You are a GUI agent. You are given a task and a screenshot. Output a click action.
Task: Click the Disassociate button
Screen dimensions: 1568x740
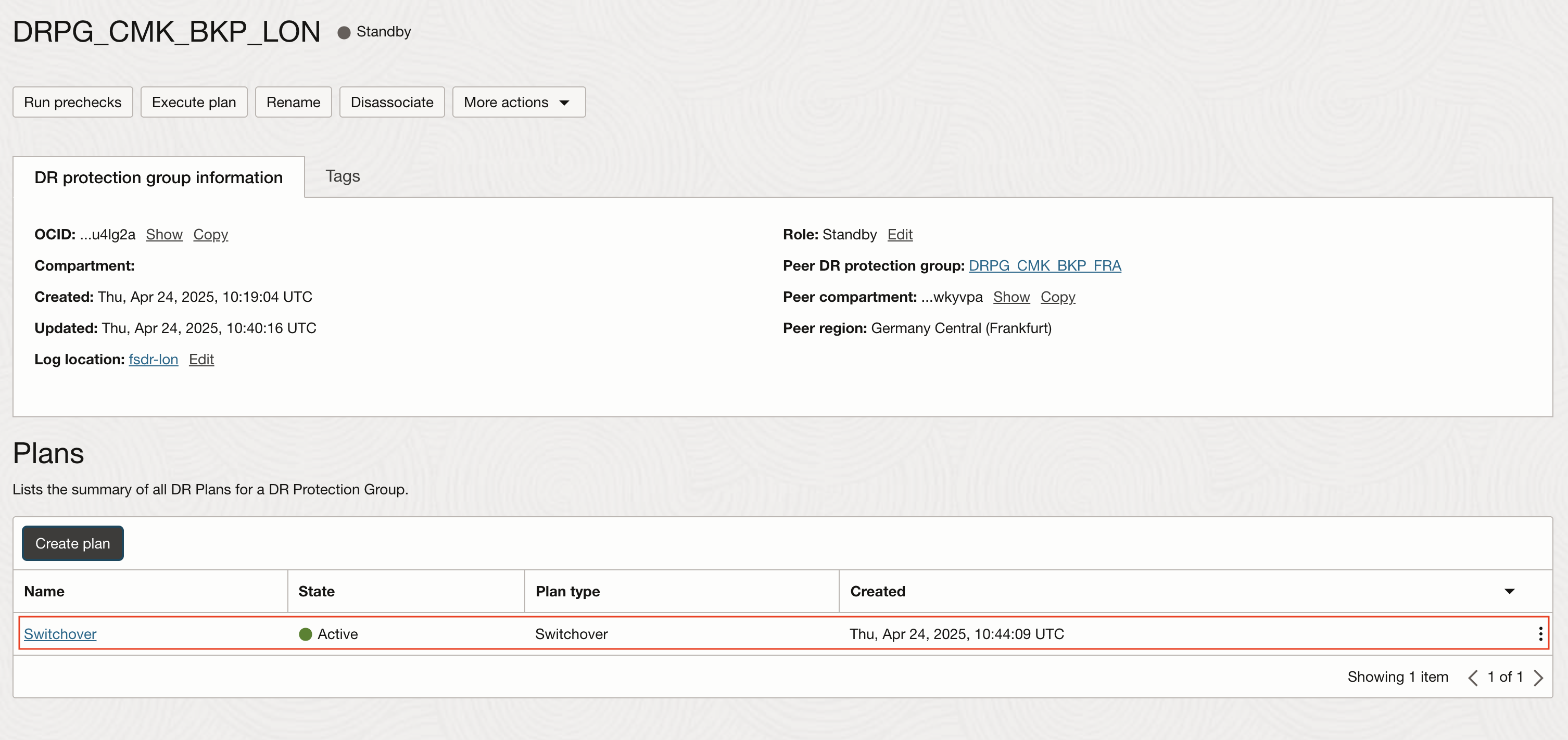(x=391, y=102)
